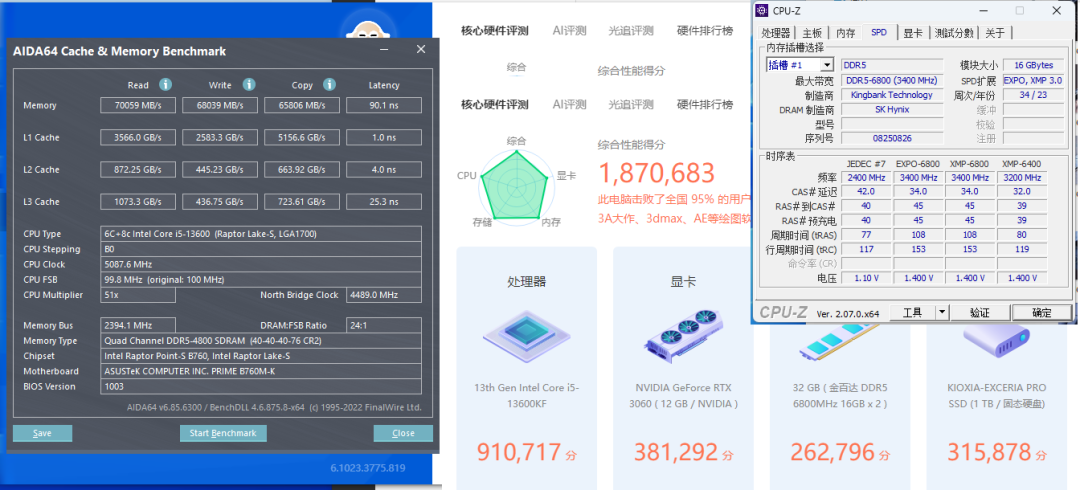Screen dimensions: 1080x490
Task: Click the SK Hynix DRAM manufacturer field
Action: coord(891,110)
